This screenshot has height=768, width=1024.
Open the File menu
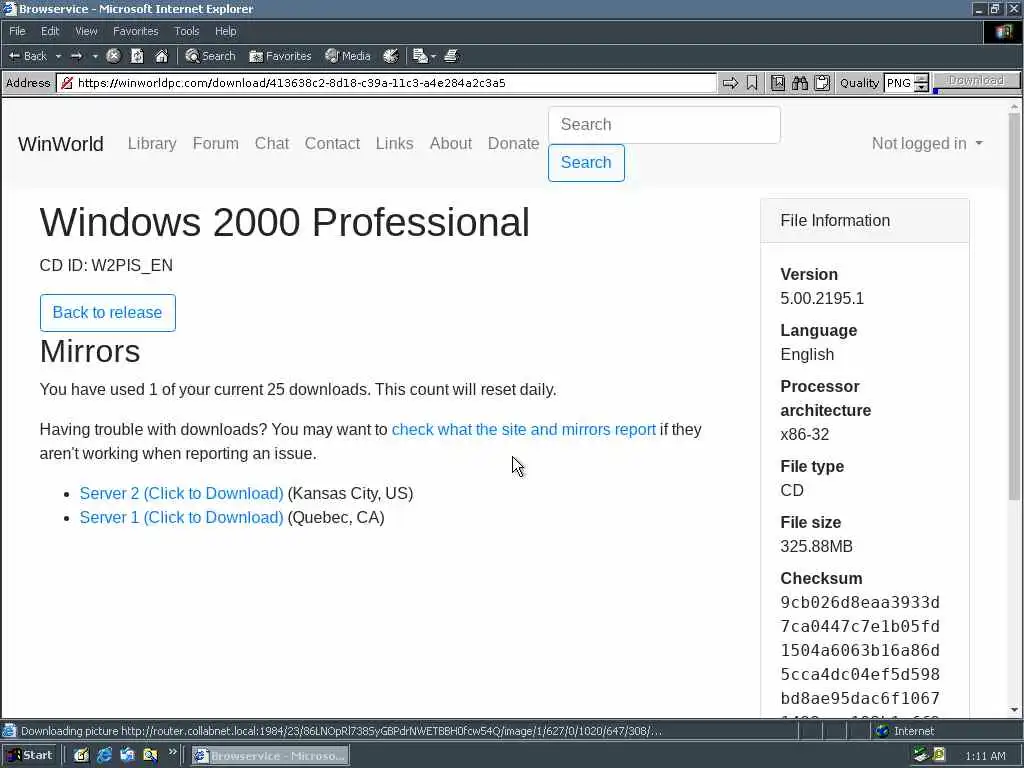click(17, 31)
